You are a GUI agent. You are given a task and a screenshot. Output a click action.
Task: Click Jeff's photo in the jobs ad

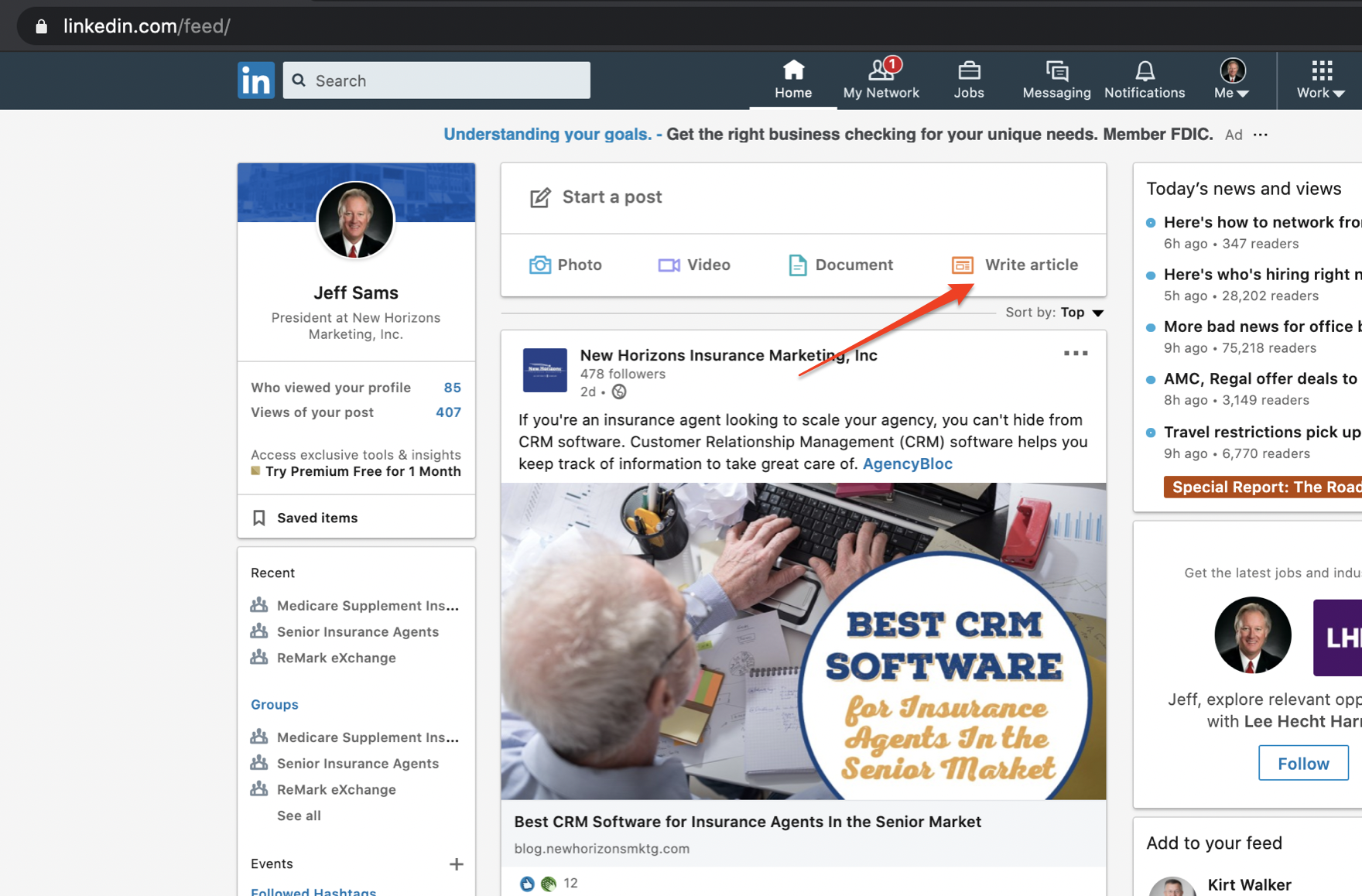pos(1253,635)
